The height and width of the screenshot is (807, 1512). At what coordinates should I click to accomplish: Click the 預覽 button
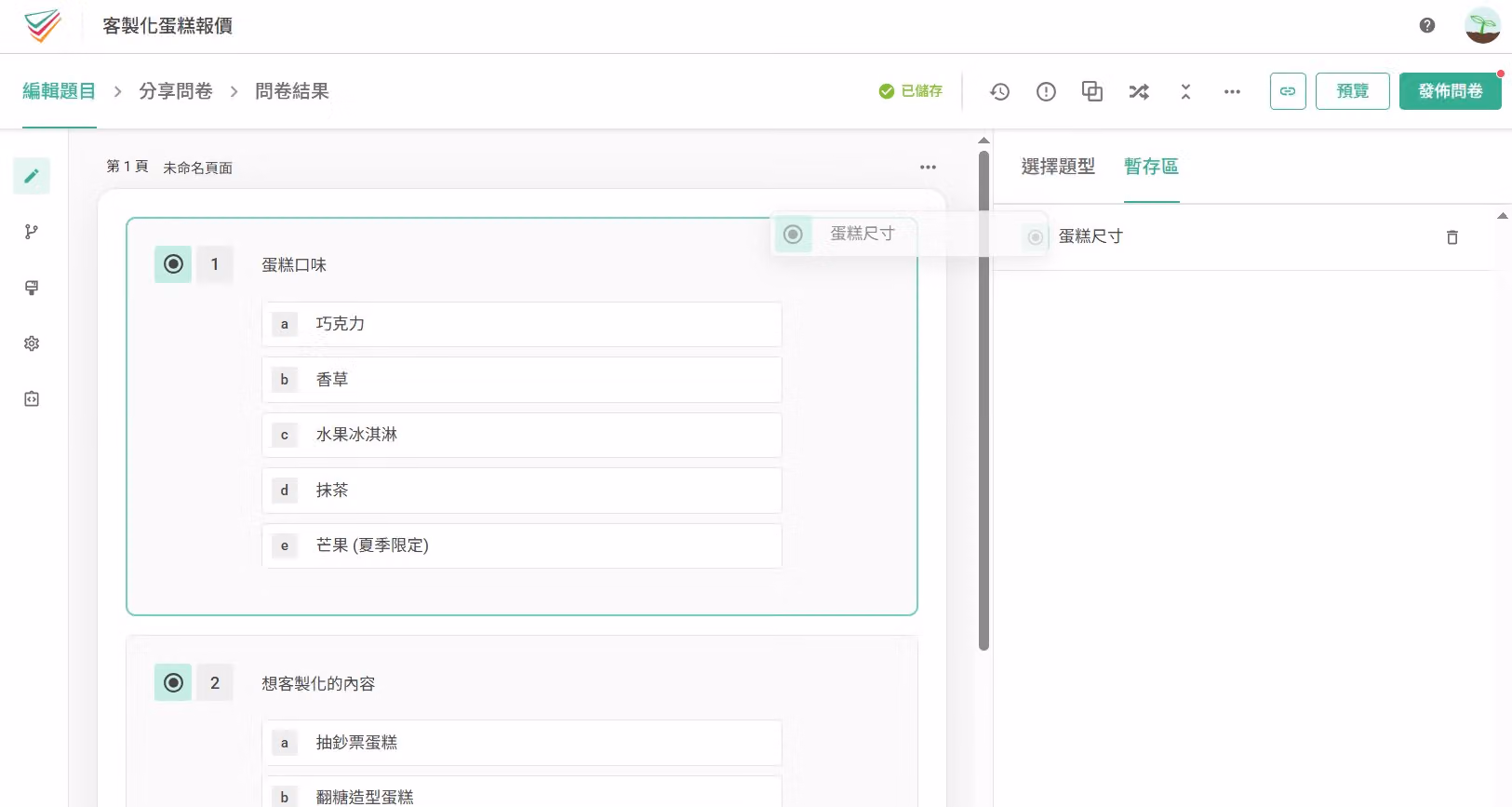click(x=1353, y=91)
